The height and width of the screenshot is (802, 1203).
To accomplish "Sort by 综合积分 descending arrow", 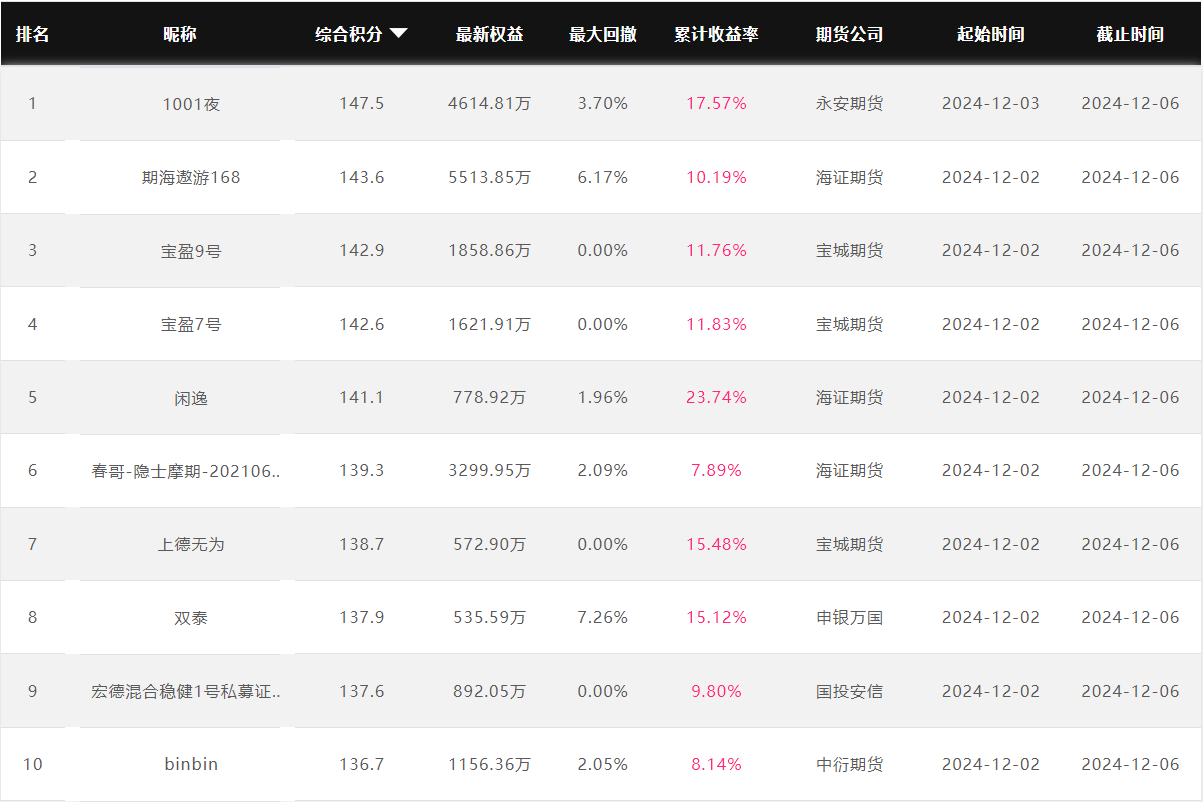I will point(398,34).
